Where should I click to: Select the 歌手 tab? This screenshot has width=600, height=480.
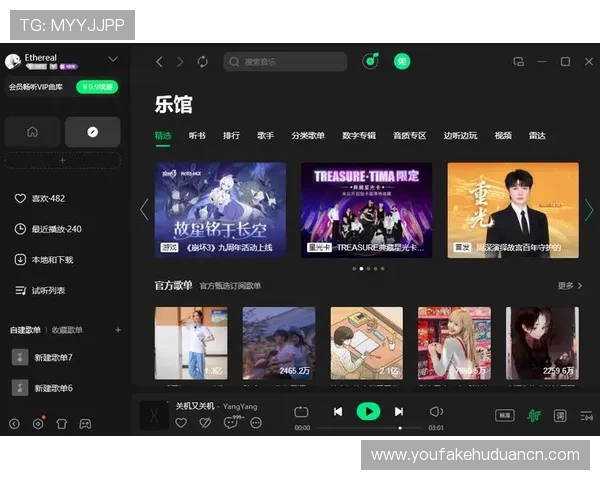pos(266,136)
